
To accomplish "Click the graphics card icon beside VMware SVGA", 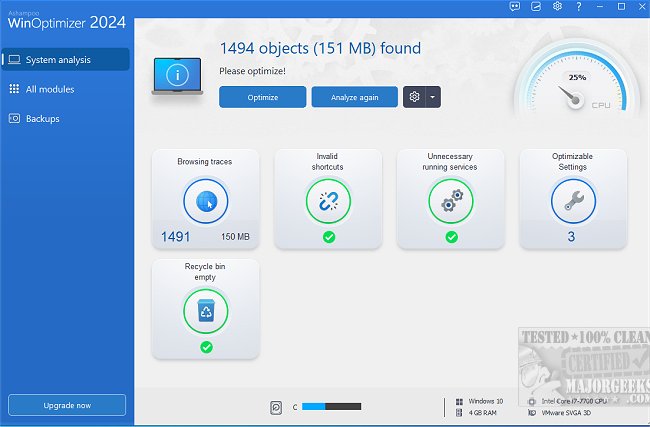I will (x=532, y=413).
